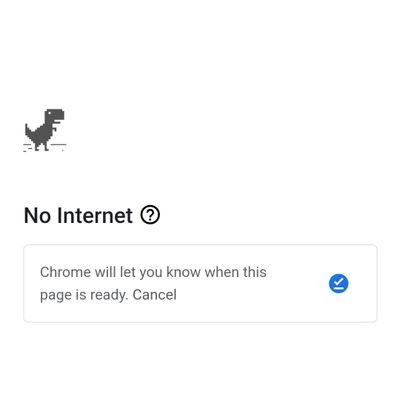Select the circled question mark beside No Internet
This screenshot has height=400, width=400.
(150, 215)
